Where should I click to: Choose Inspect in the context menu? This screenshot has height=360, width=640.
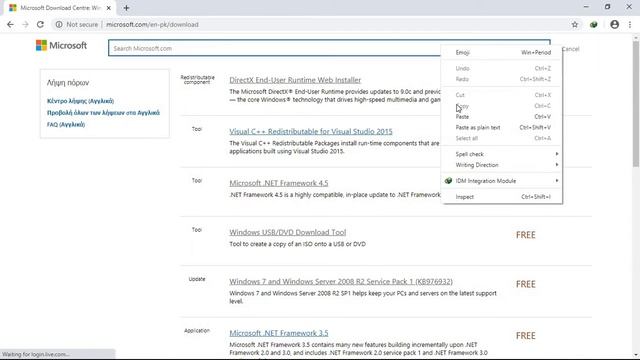pyautogui.click(x=502, y=197)
